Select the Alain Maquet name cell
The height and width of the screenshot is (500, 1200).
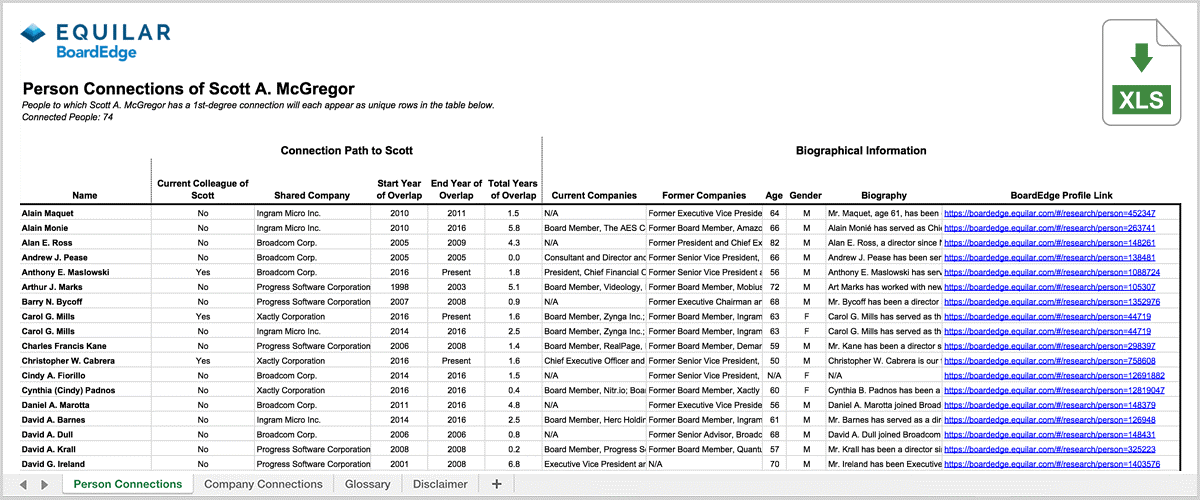point(85,213)
